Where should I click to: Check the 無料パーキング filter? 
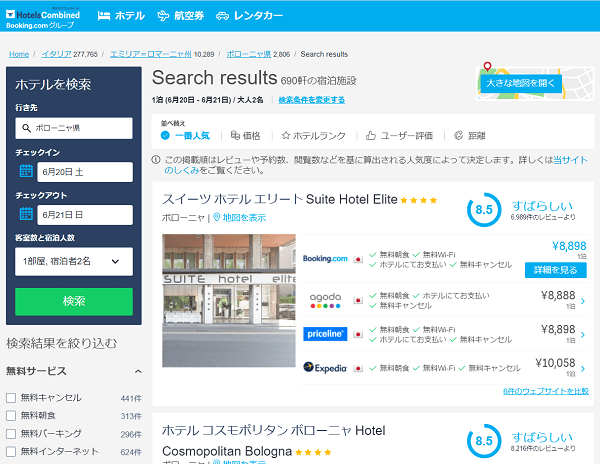point(11,433)
